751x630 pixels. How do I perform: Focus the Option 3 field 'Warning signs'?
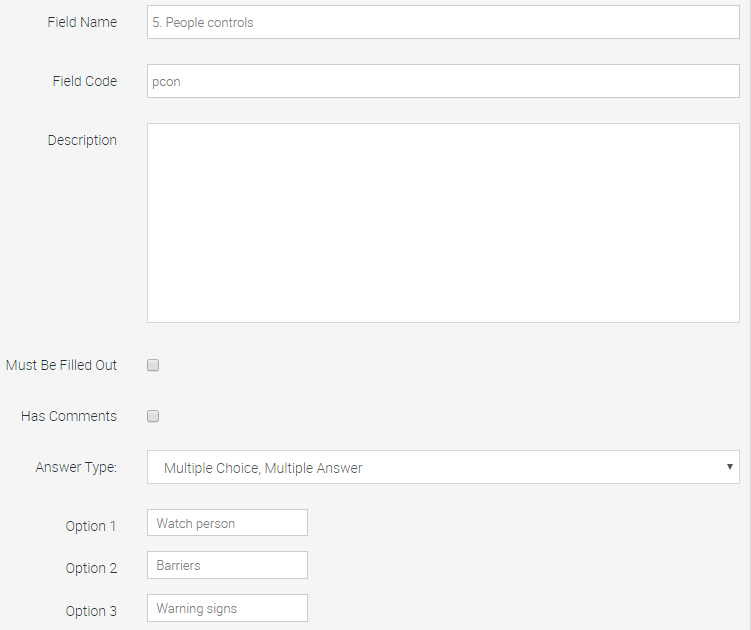click(227, 608)
